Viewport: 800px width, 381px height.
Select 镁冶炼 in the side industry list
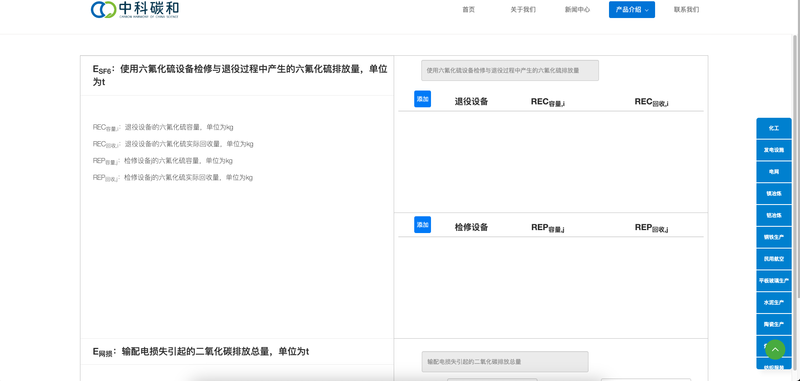pos(774,194)
